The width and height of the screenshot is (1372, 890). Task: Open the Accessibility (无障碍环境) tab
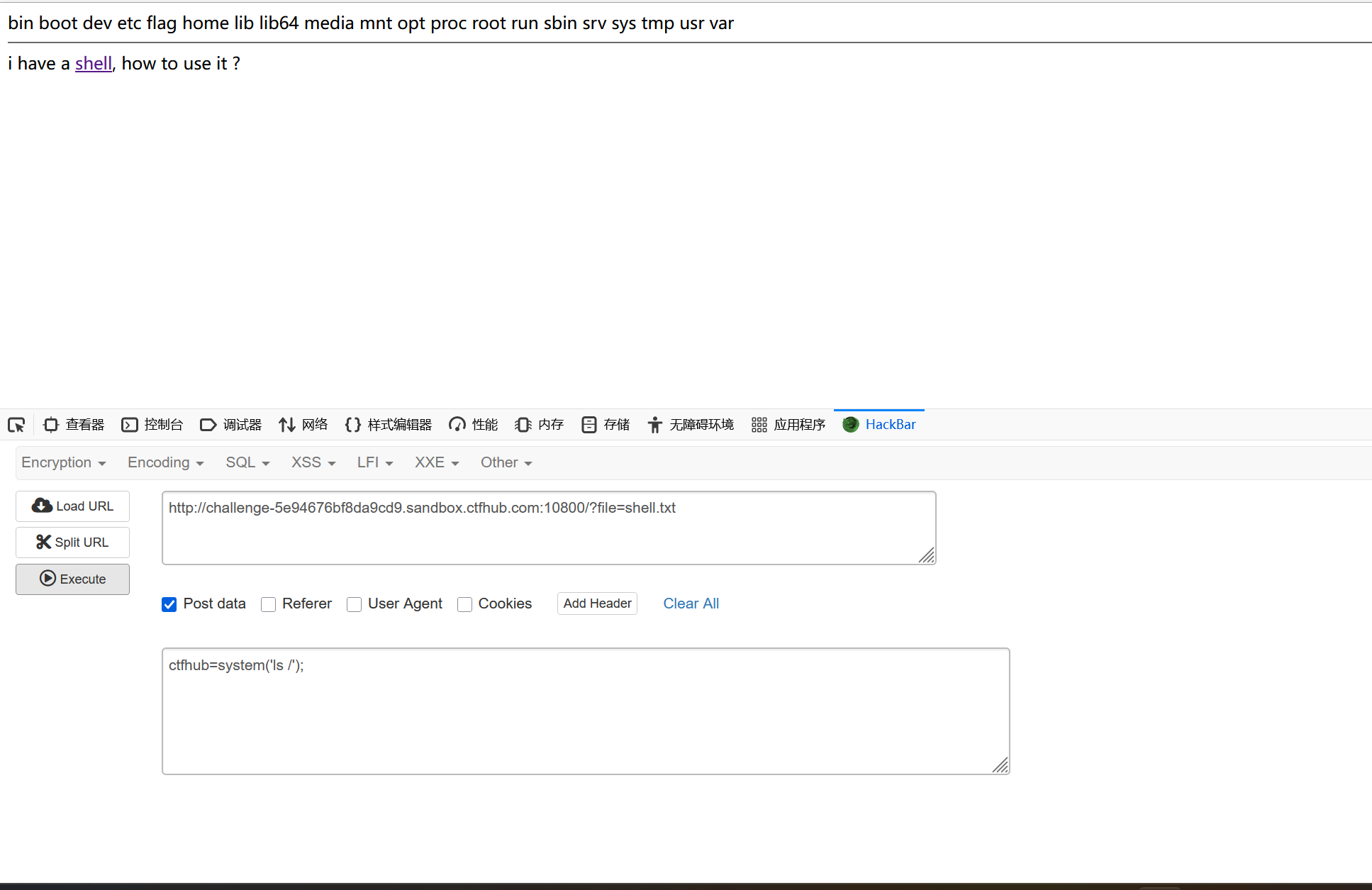tap(691, 425)
